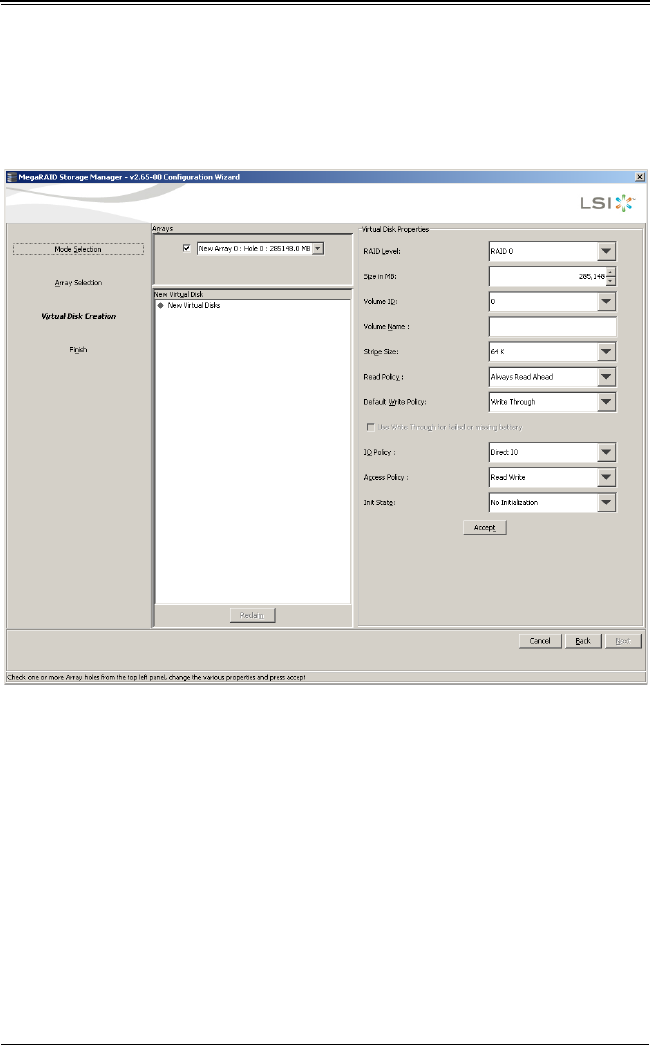650x1045 pixels.
Task: Click the LSI logo
Action: (x=607, y=203)
